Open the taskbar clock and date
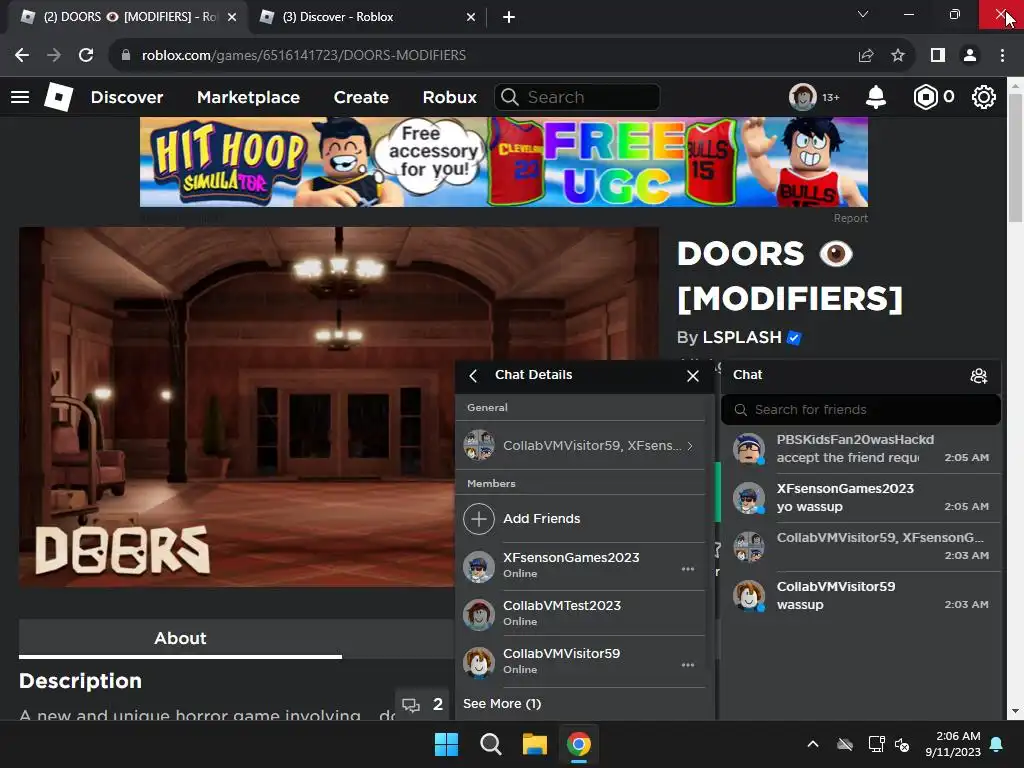Viewport: 1024px width, 768px height. [x=953, y=744]
